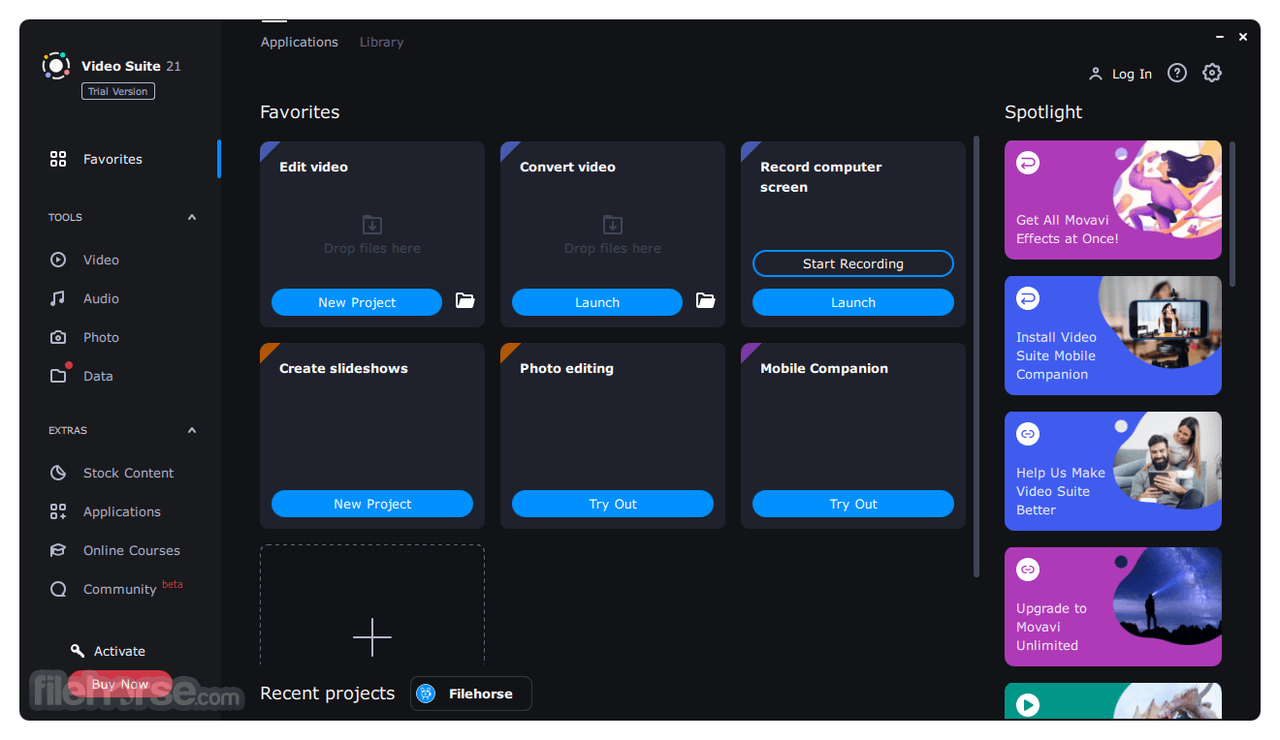
Task: Click Start Recording in Record computer screen card
Action: pyautogui.click(x=852, y=263)
